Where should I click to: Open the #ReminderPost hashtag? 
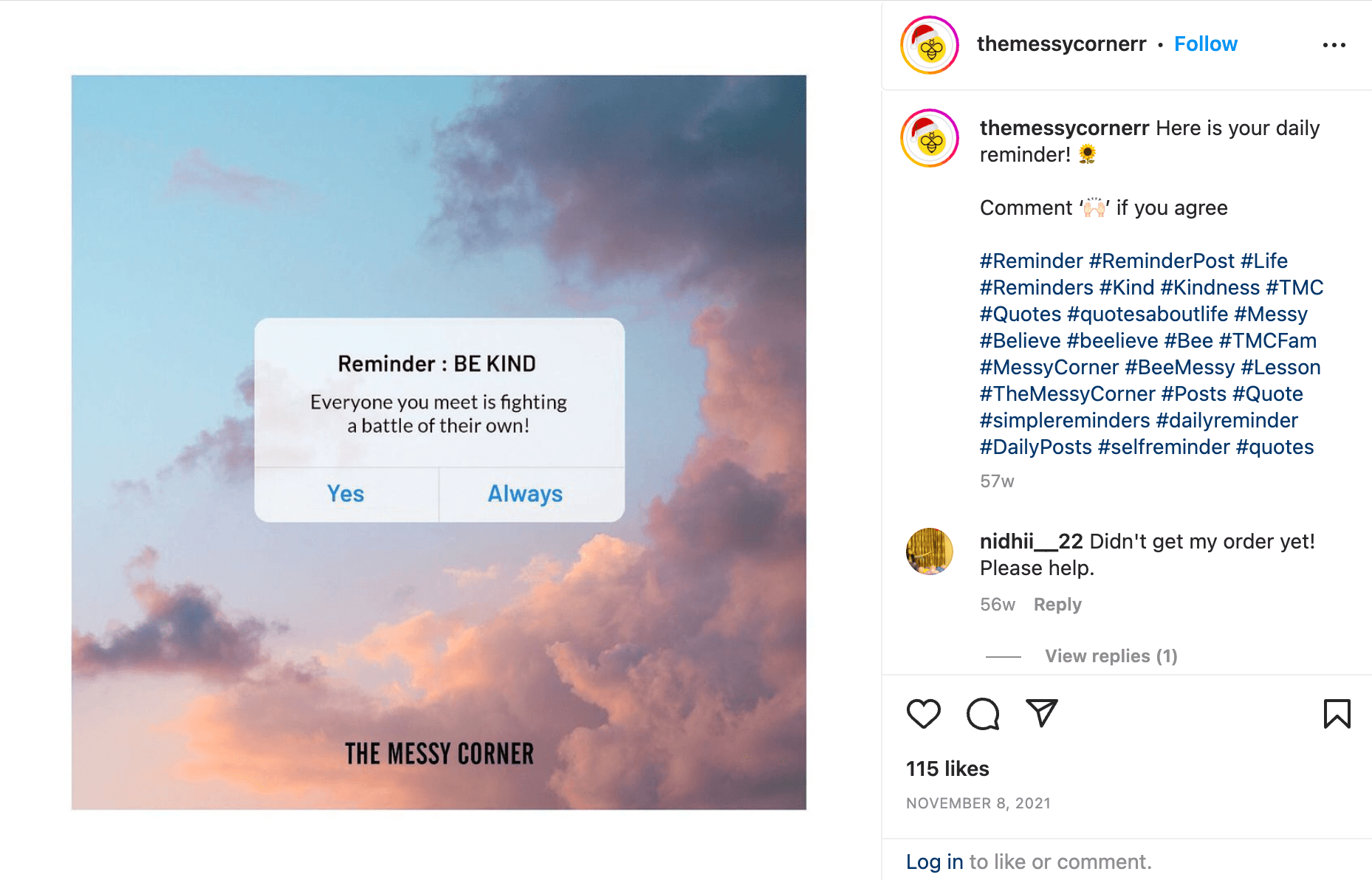point(1161,261)
